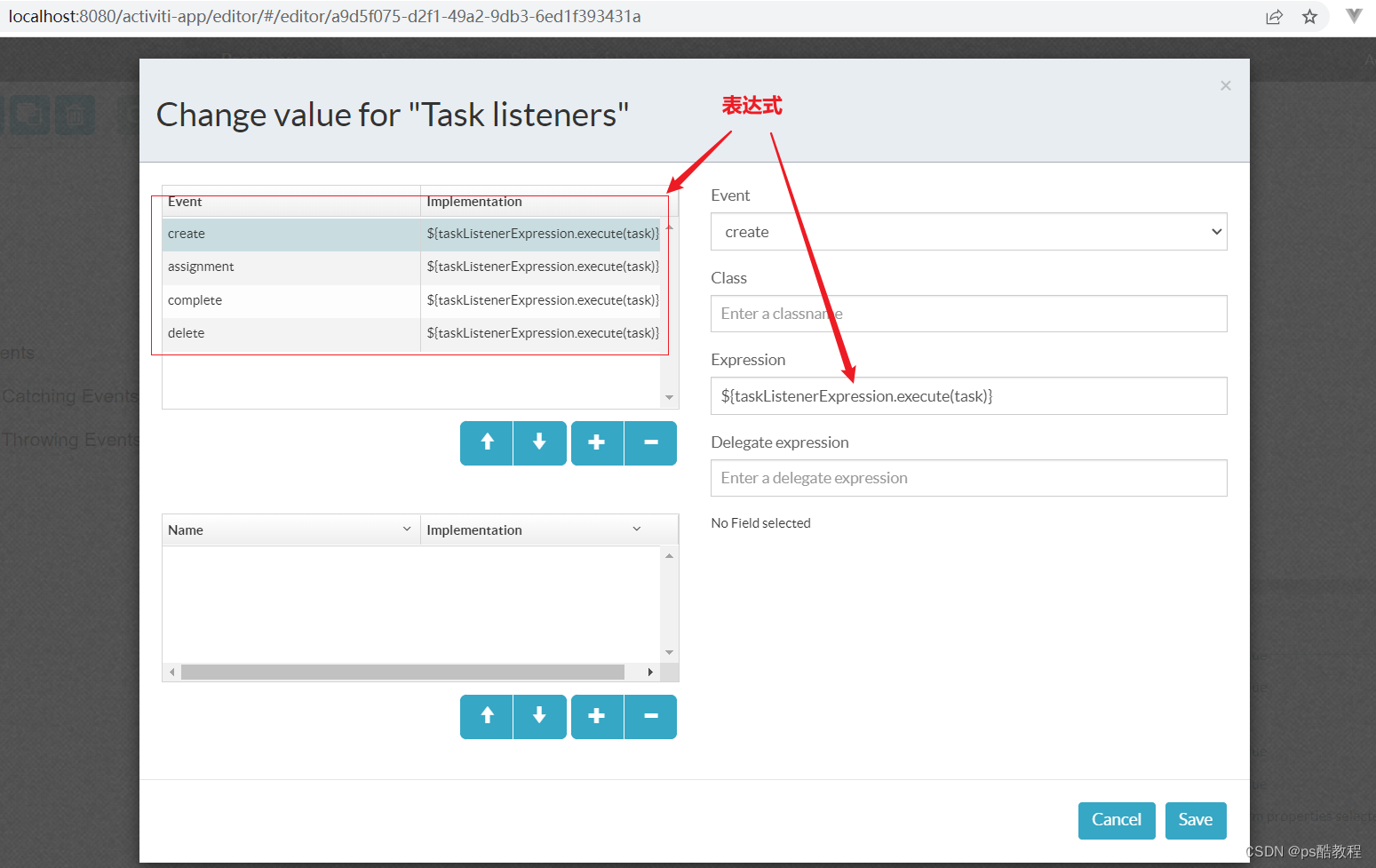Click the Cancel button

1117,820
